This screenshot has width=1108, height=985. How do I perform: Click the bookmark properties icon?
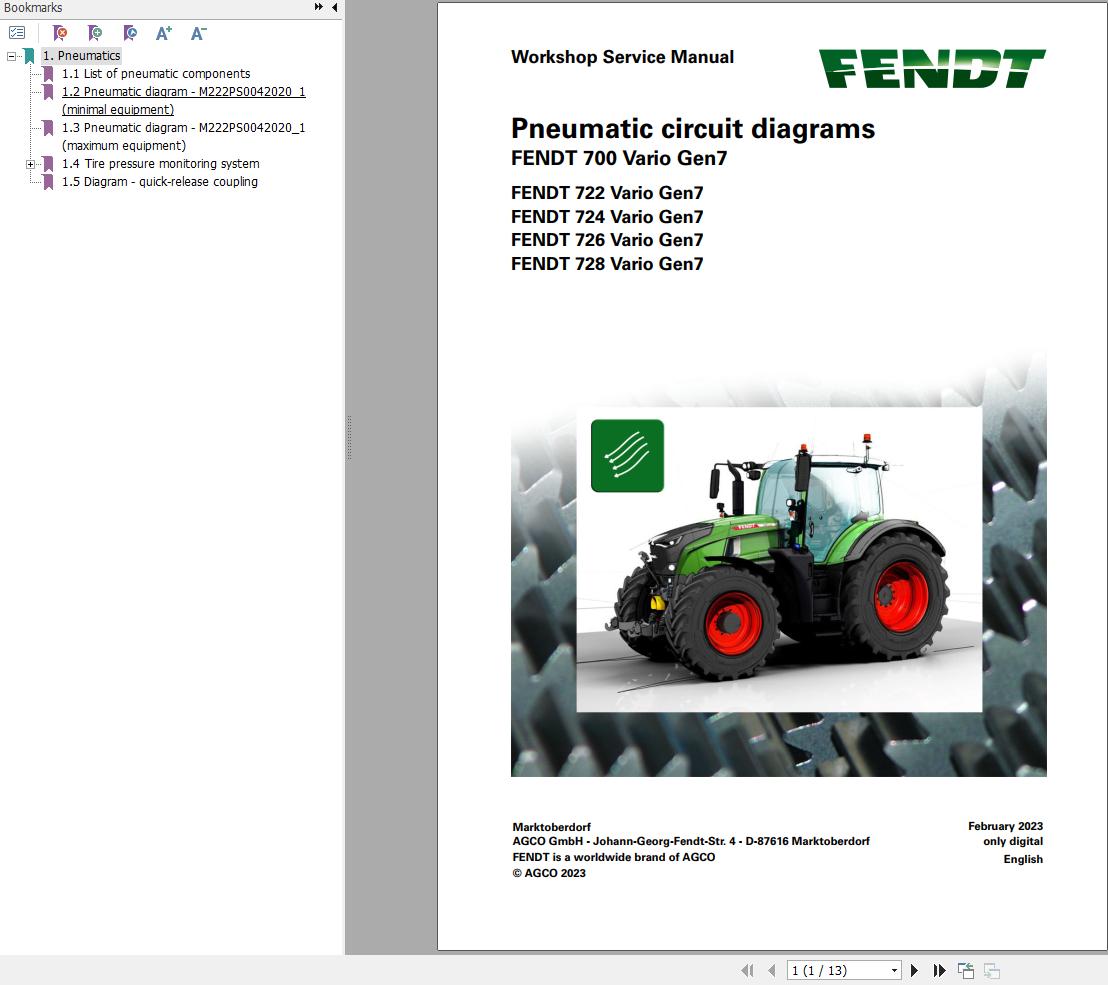click(130, 33)
